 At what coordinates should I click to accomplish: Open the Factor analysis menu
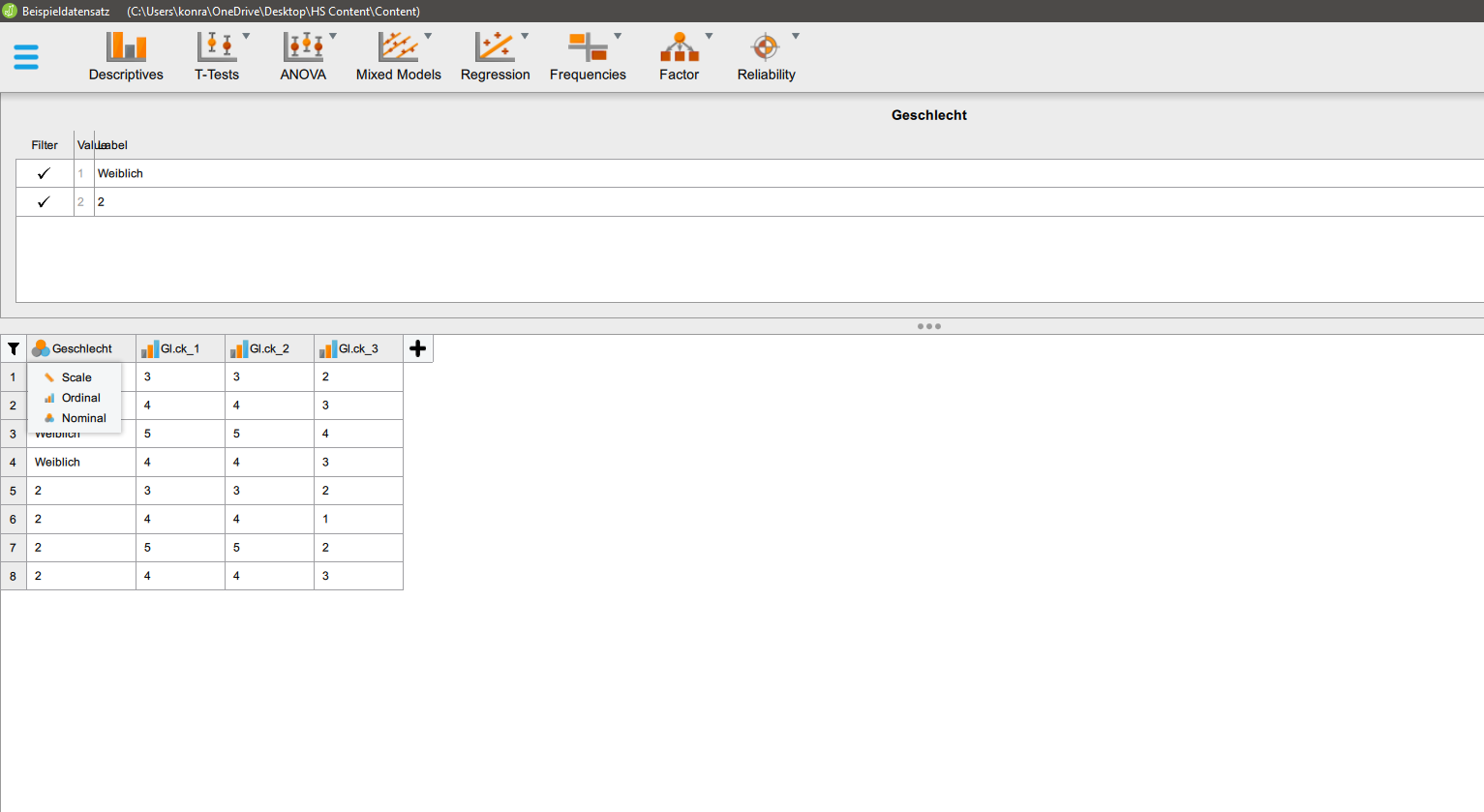pyautogui.click(x=679, y=56)
